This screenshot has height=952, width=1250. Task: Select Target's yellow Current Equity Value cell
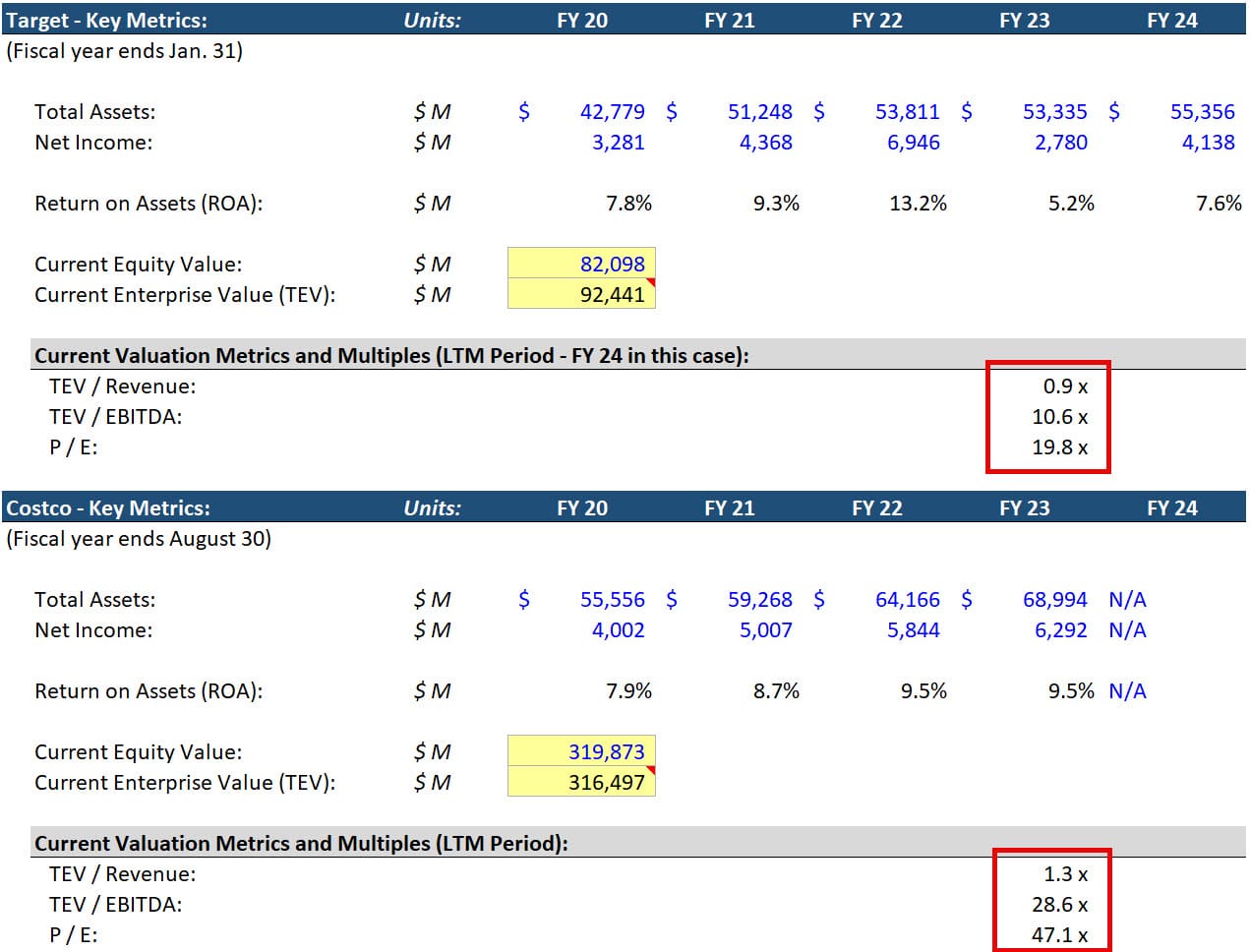tap(581, 264)
